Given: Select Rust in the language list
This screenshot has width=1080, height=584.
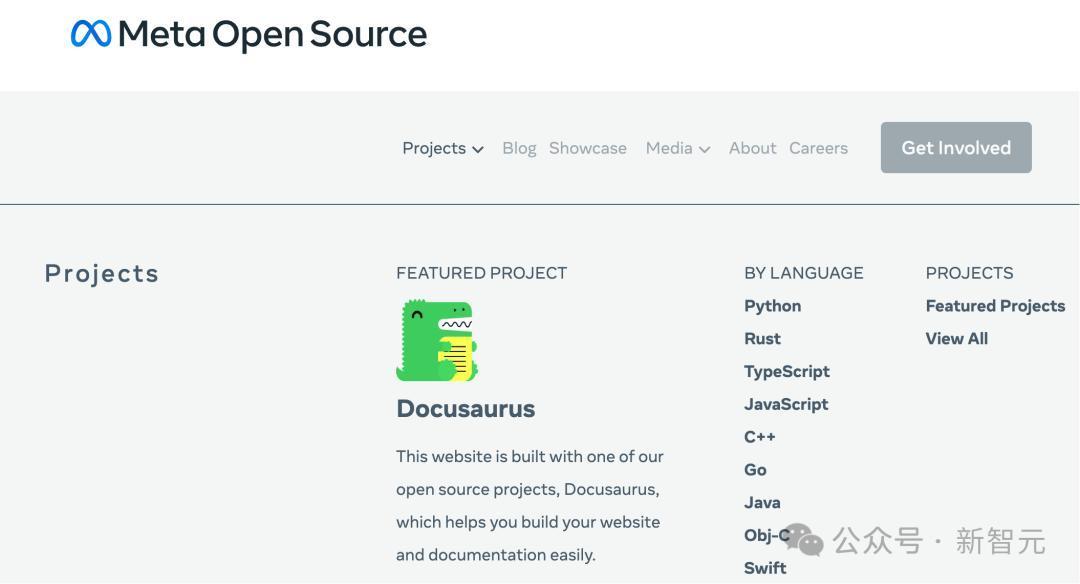Looking at the screenshot, I should tap(762, 339).
